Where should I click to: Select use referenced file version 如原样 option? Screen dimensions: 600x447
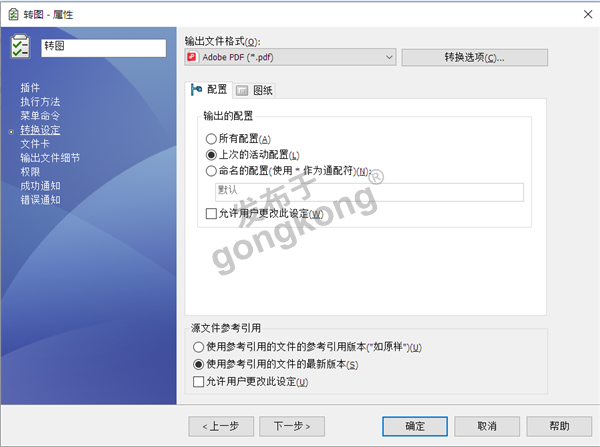pyautogui.click(x=197, y=347)
